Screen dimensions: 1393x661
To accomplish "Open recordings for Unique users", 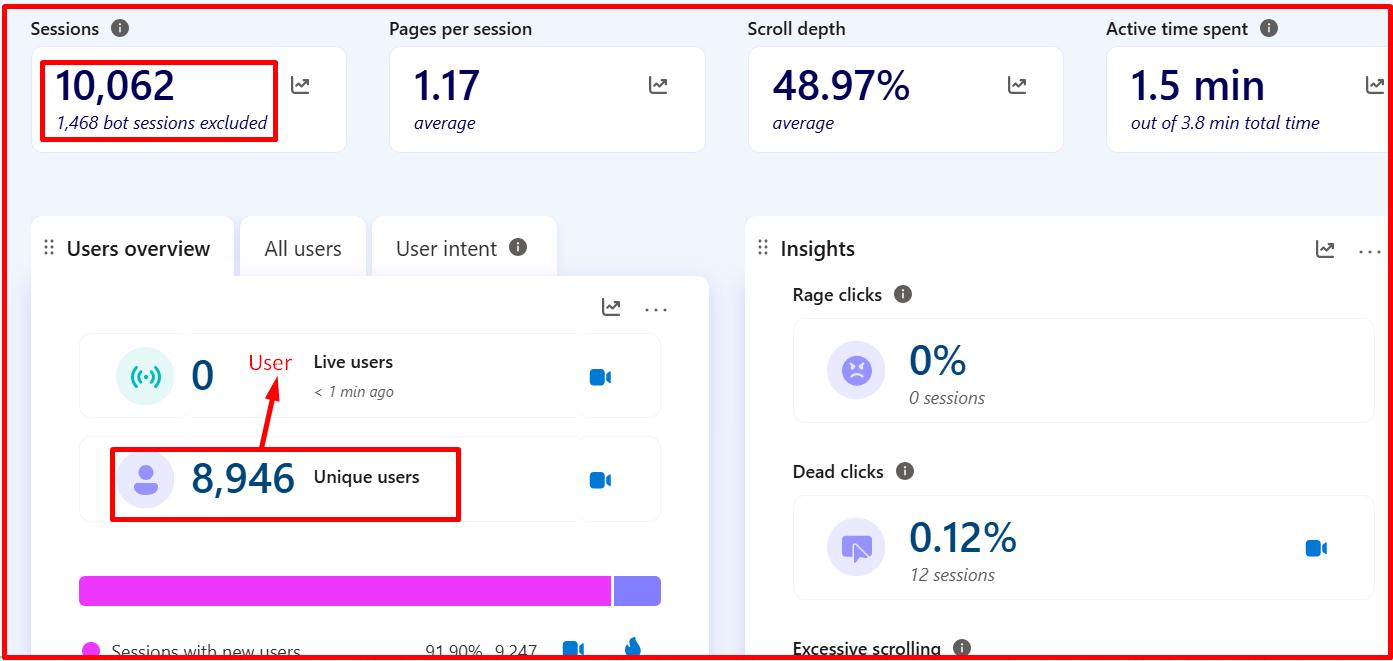I will pos(600,480).
